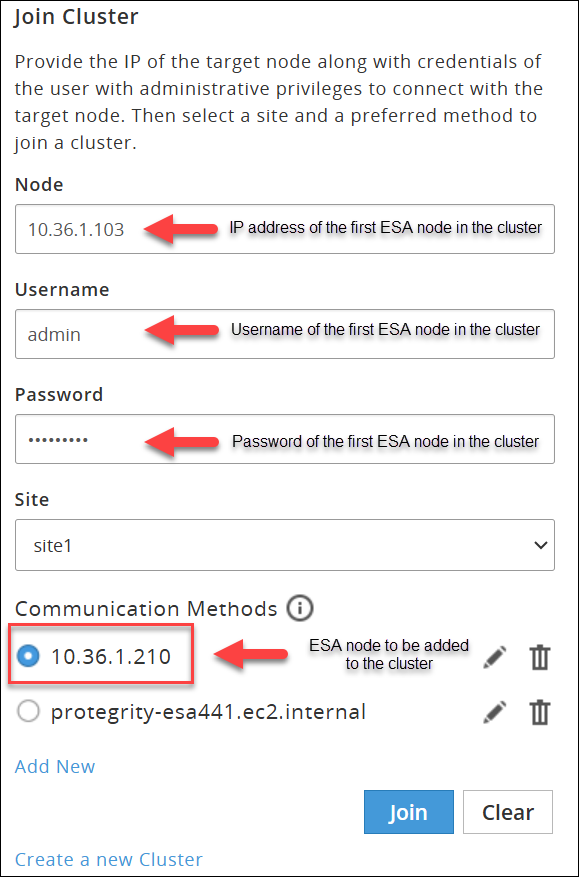
Task: Click the Join button
Action: tap(408, 812)
